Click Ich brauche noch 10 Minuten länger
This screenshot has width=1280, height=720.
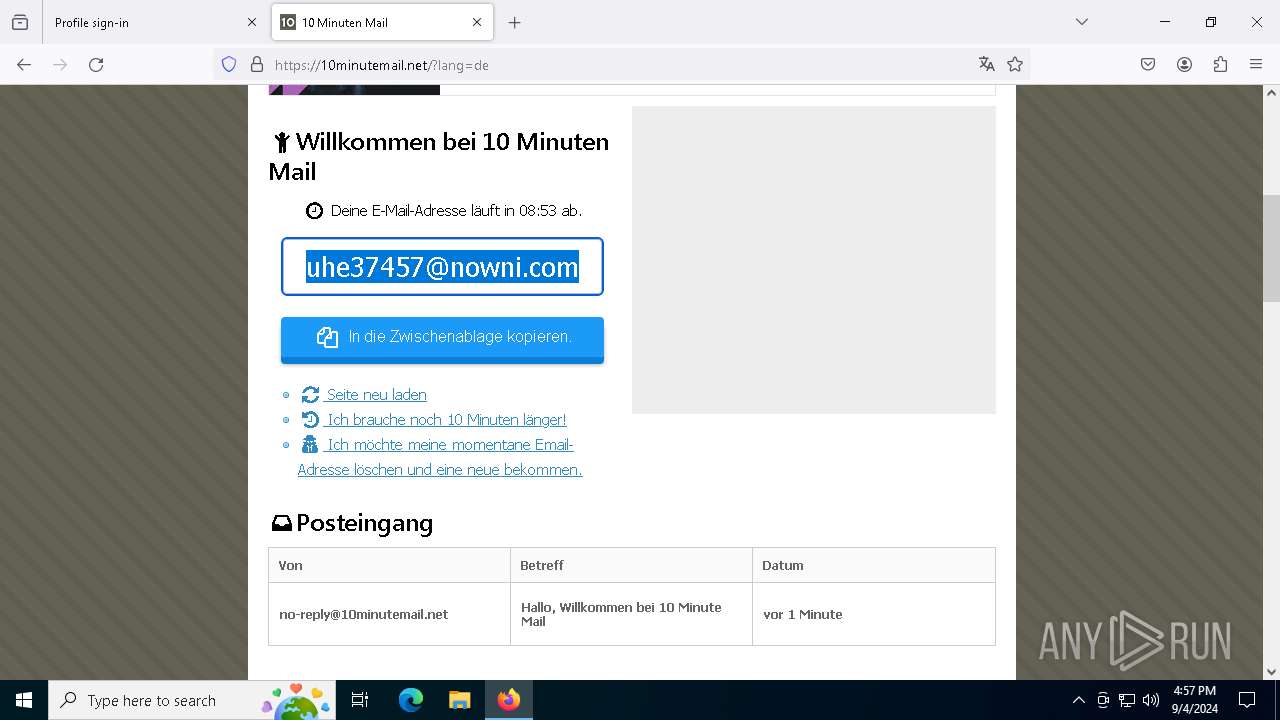coord(446,419)
